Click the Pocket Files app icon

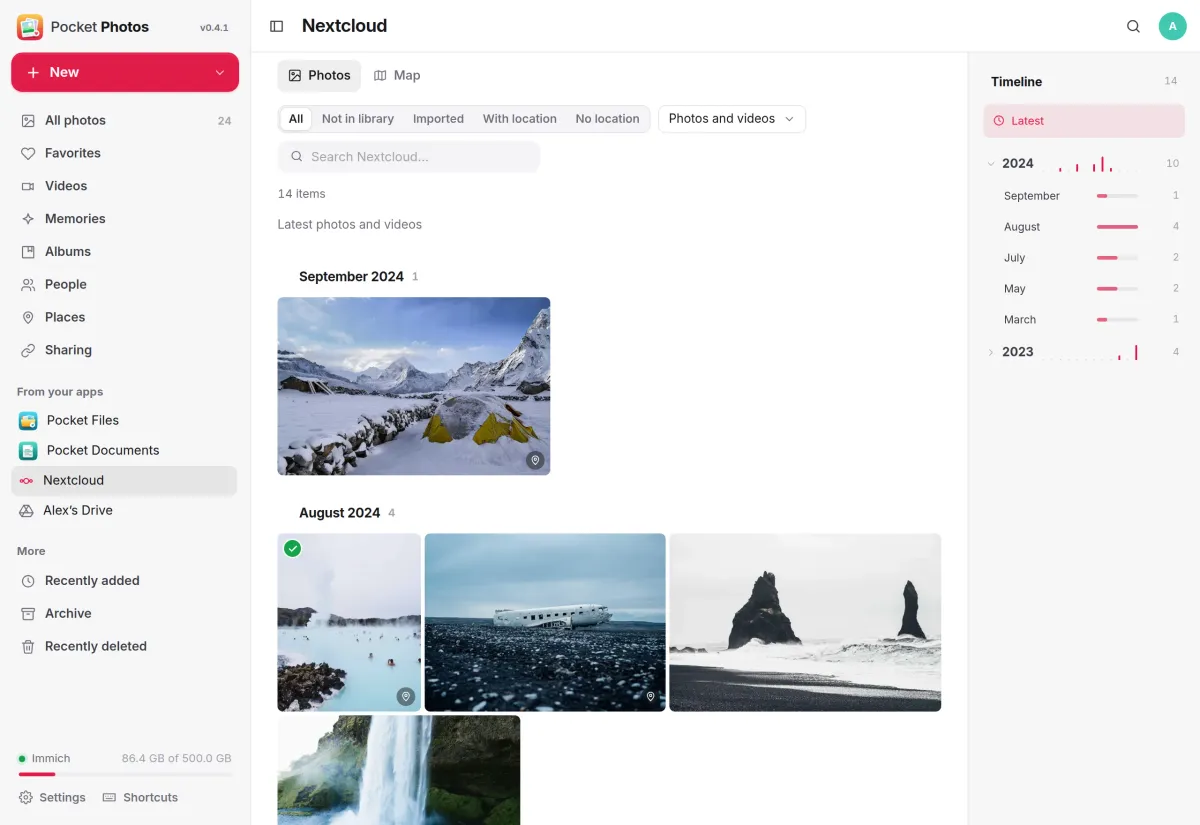pyautogui.click(x=28, y=420)
